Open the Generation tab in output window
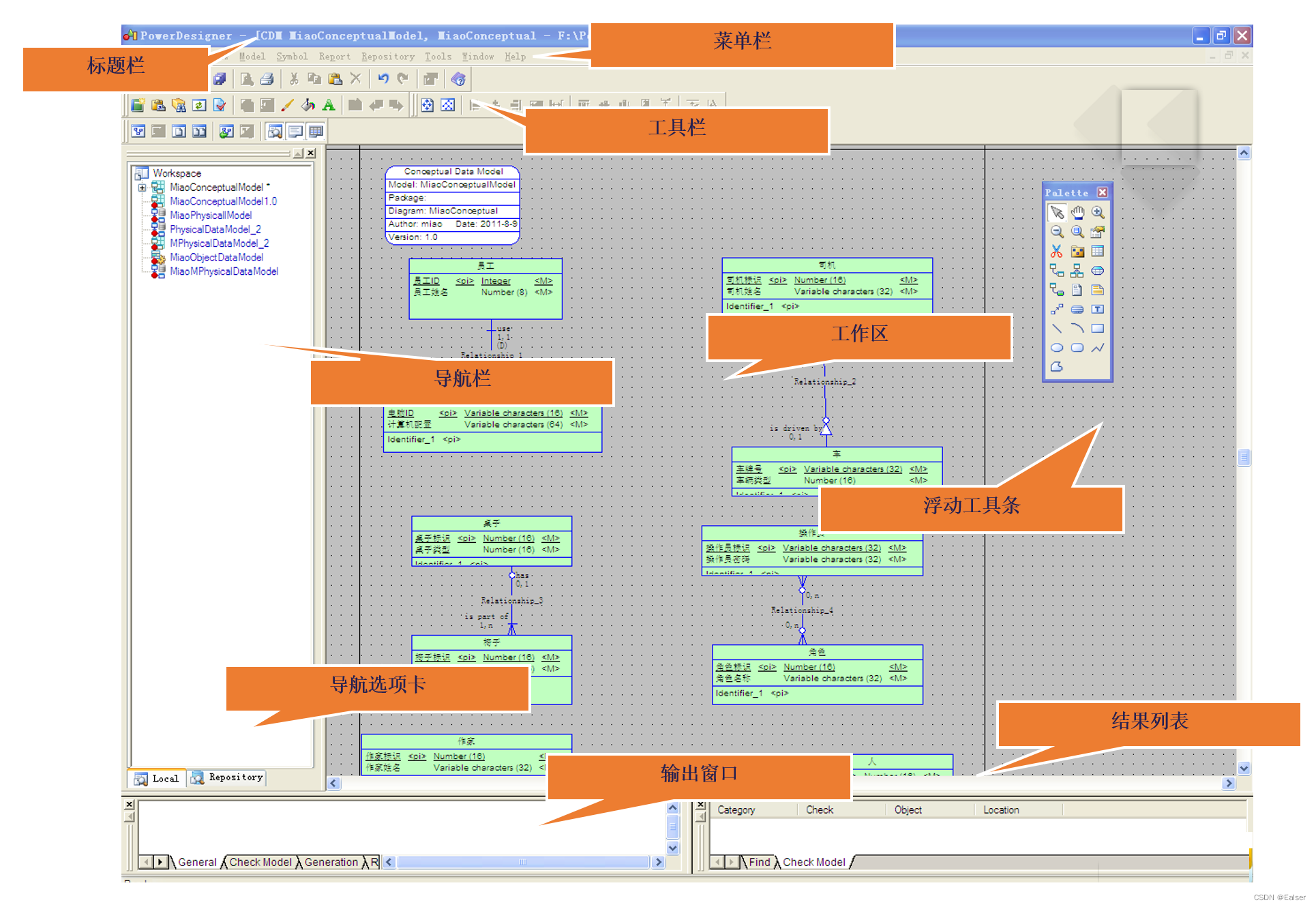 (331, 863)
